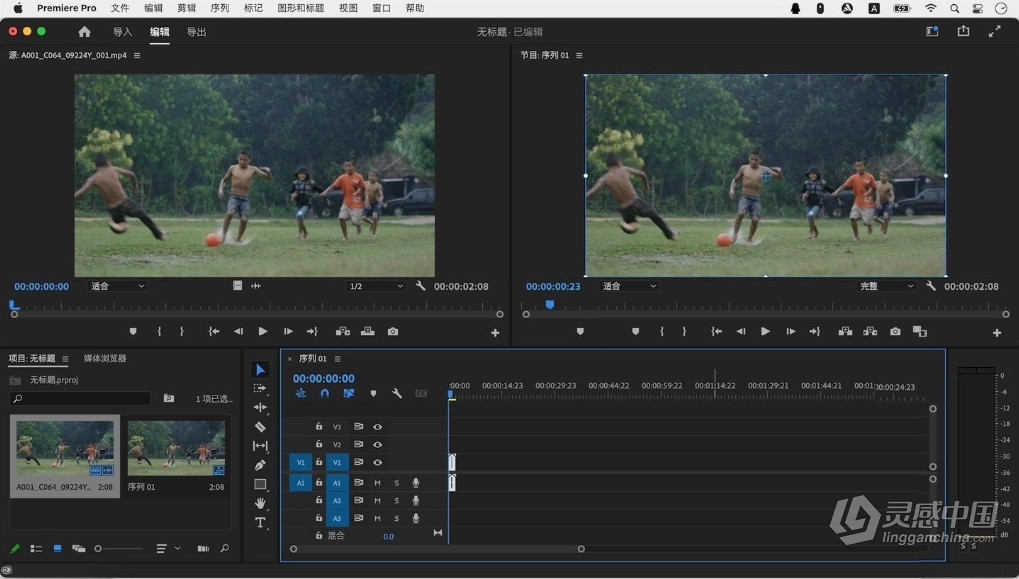Open Source monitor button editor plus
The height and width of the screenshot is (579, 1019).
coord(495,333)
